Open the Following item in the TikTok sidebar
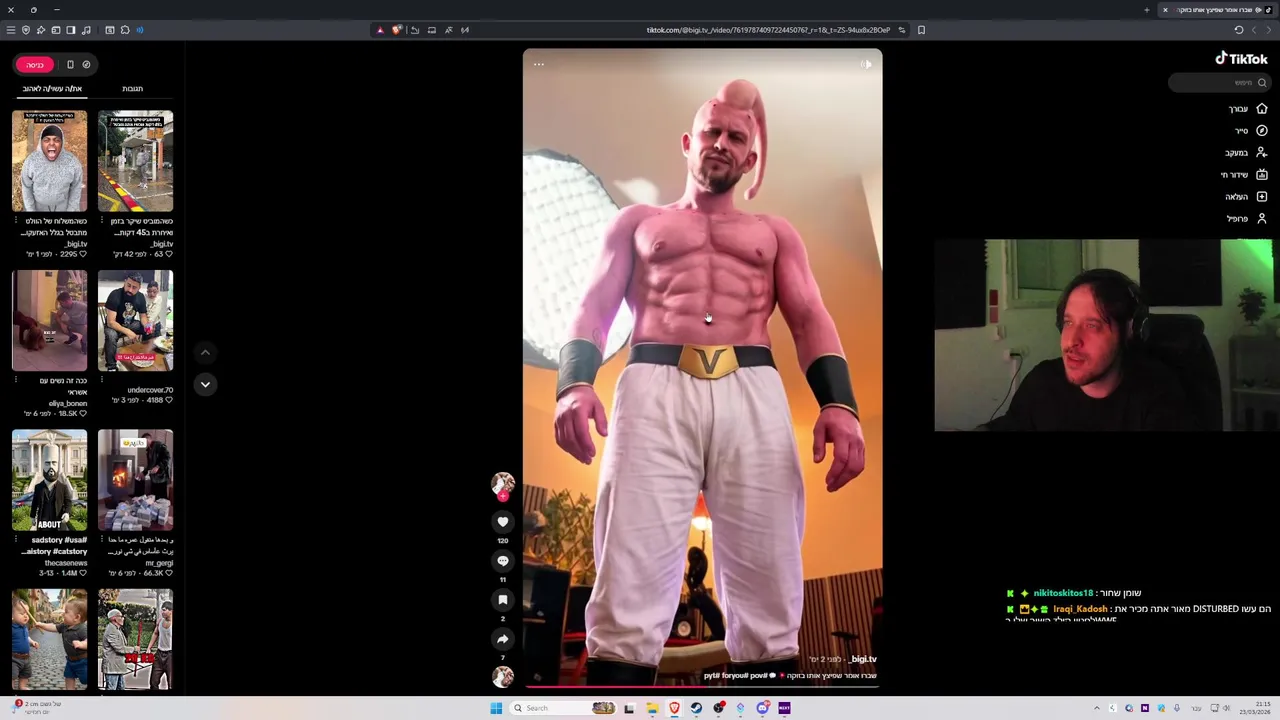The image size is (1280, 720). pyautogui.click(x=1246, y=152)
